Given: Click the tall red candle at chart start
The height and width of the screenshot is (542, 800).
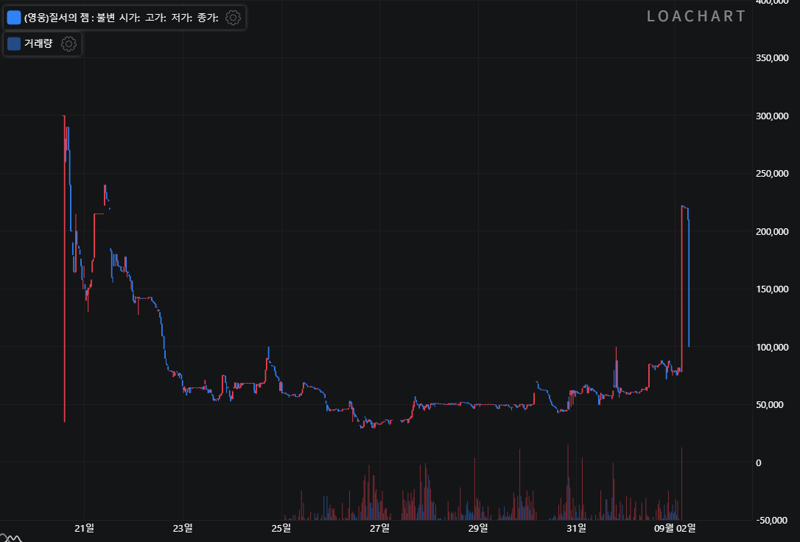Looking at the screenshot, I should 64,268.
